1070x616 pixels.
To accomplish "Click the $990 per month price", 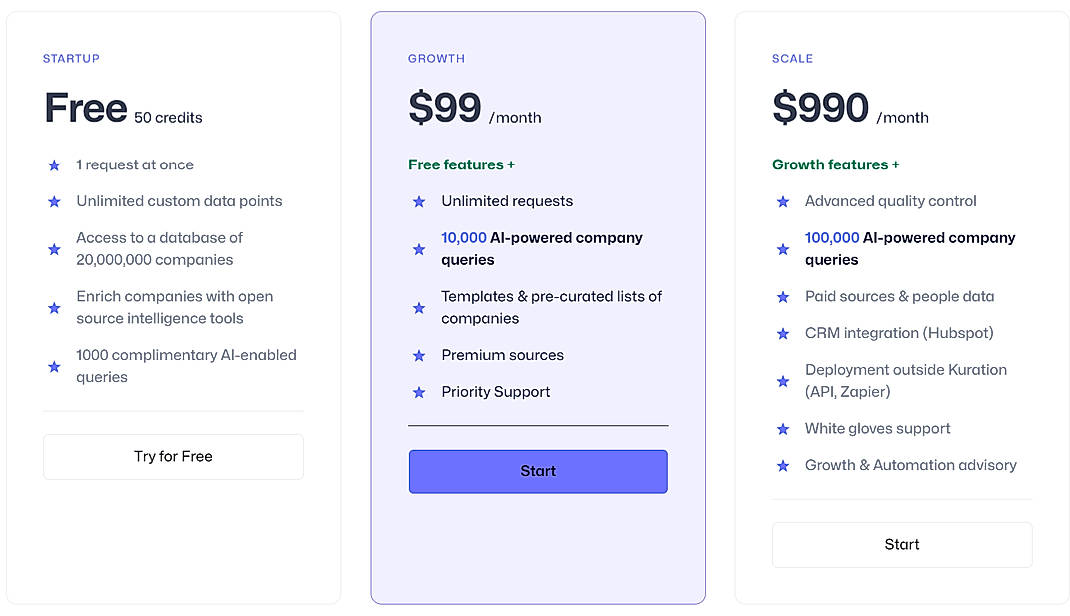I will point(820,107).
